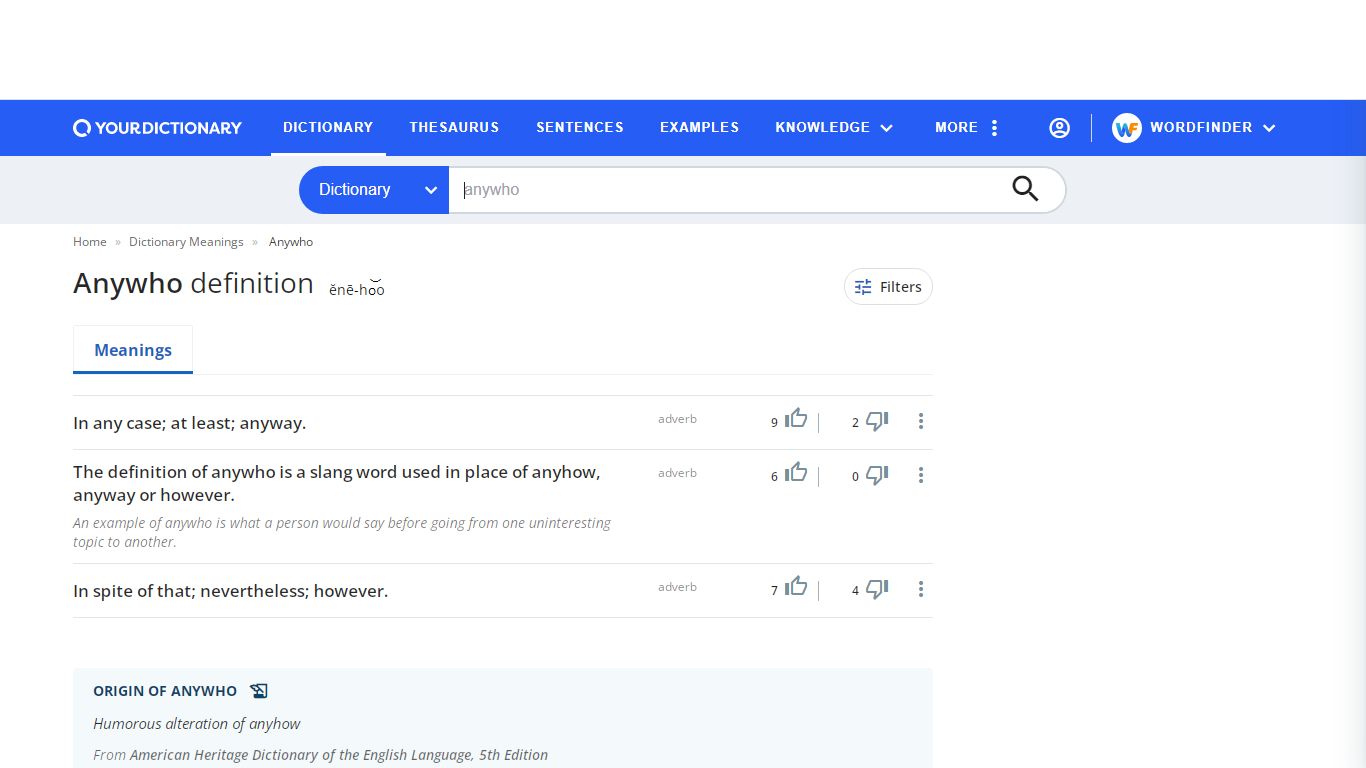Open the user account icon

[x=1059, y=128]
